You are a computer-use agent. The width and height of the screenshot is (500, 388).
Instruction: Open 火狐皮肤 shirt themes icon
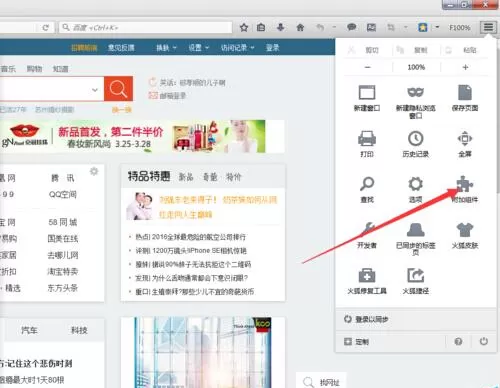coord(465,235)
